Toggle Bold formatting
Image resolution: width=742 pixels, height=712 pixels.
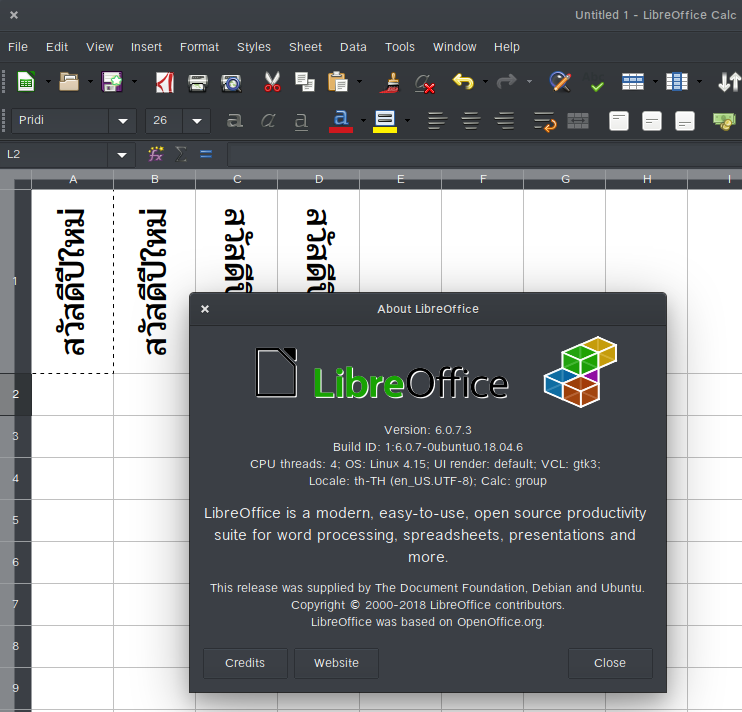(x=235, y=121)
